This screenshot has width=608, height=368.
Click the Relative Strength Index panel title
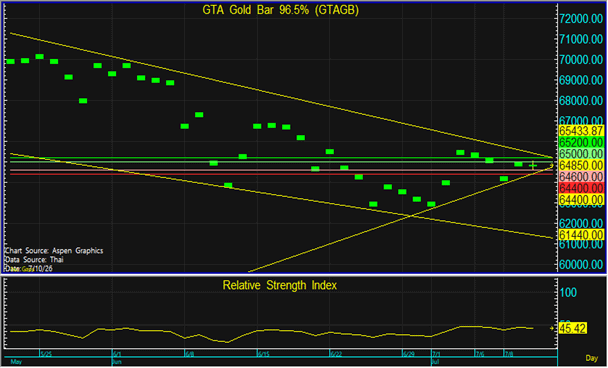tap(280, 285)
